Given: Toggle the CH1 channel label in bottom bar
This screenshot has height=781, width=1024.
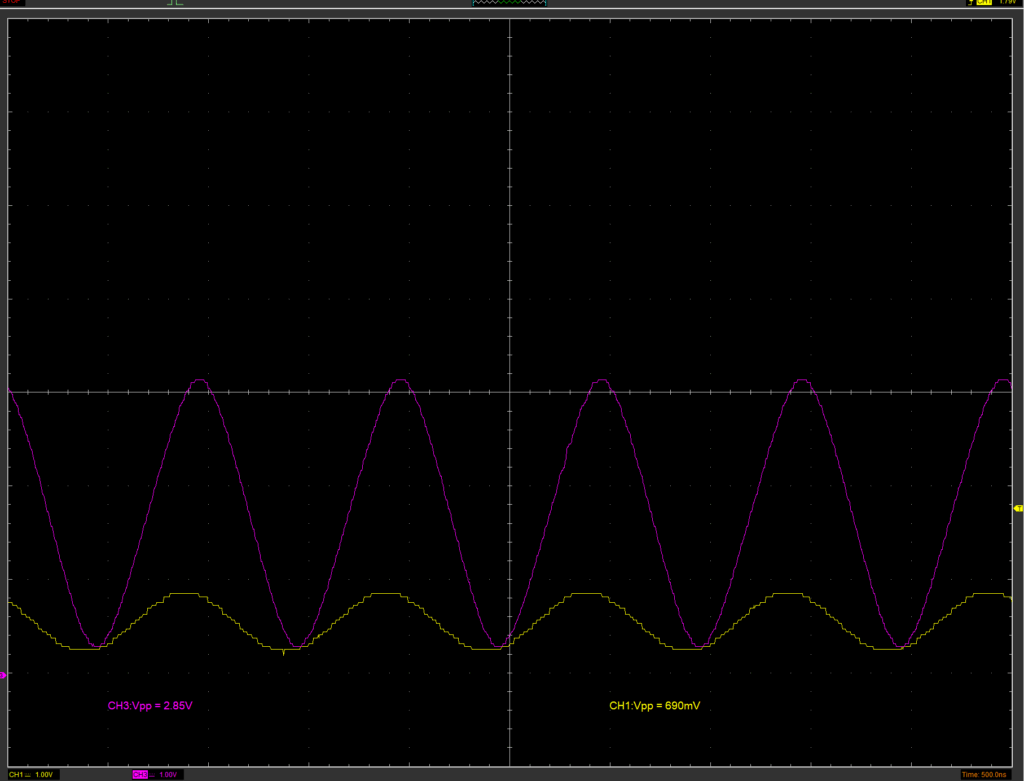Looking at the screenshot, I should [x=14, y=775].
